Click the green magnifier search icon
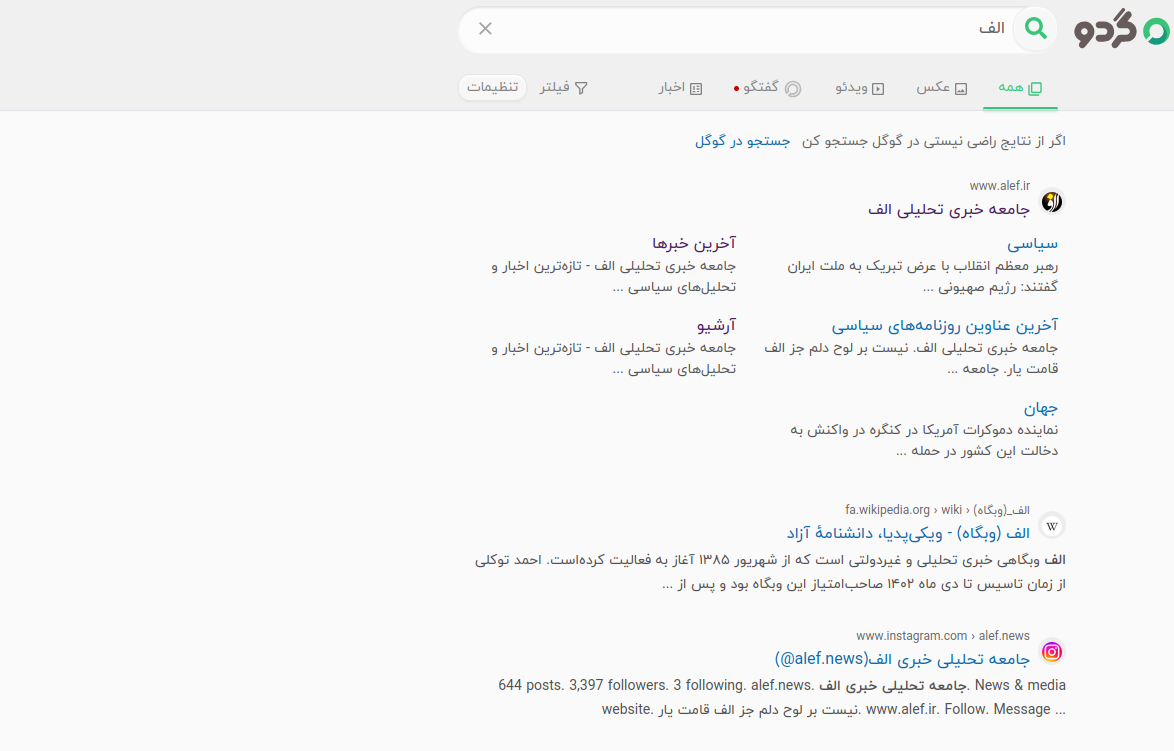Image resolution: width=1174 pixels, height=751 pixels. [1036, 29]
